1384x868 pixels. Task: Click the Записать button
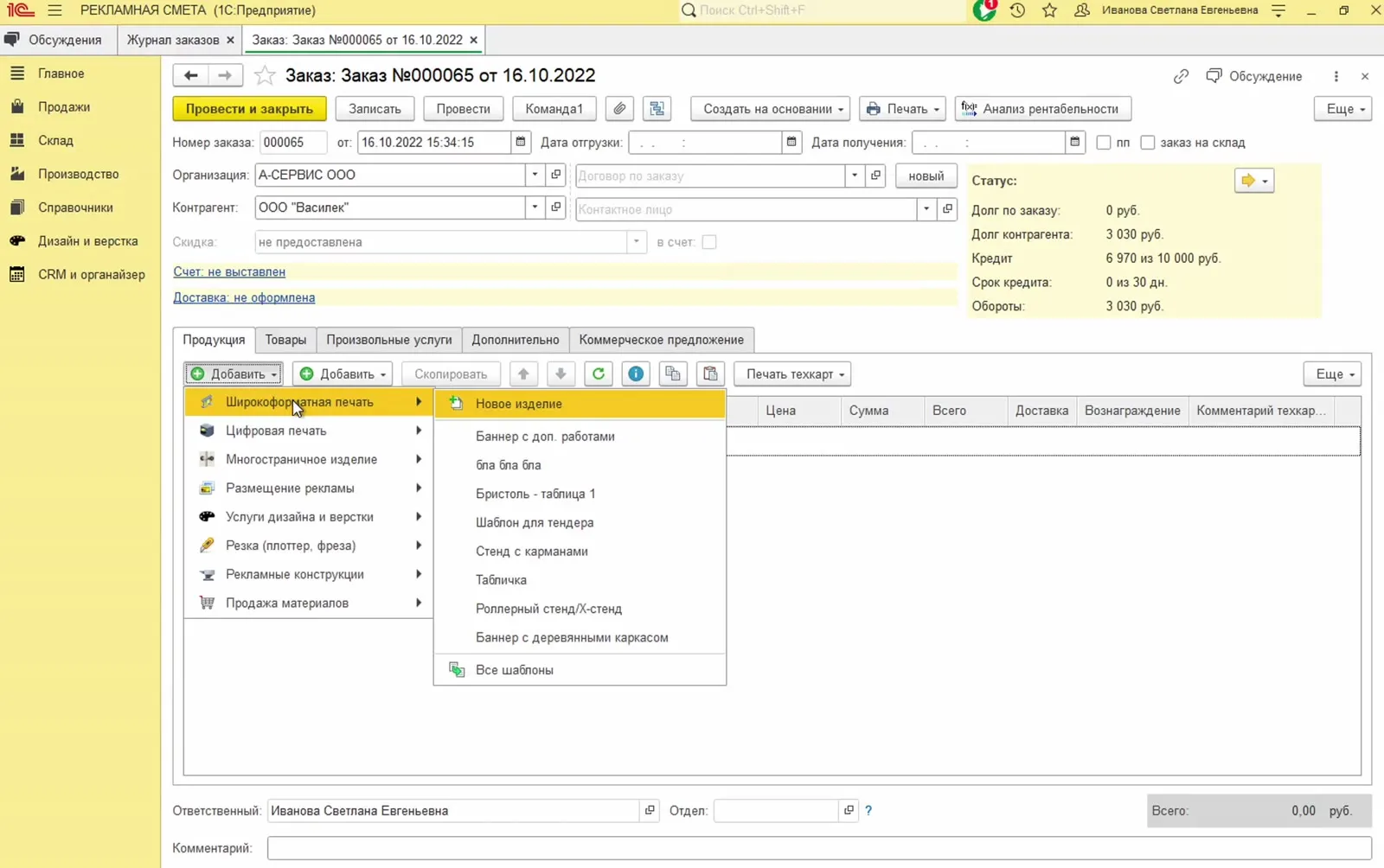(x=375, y=109)
